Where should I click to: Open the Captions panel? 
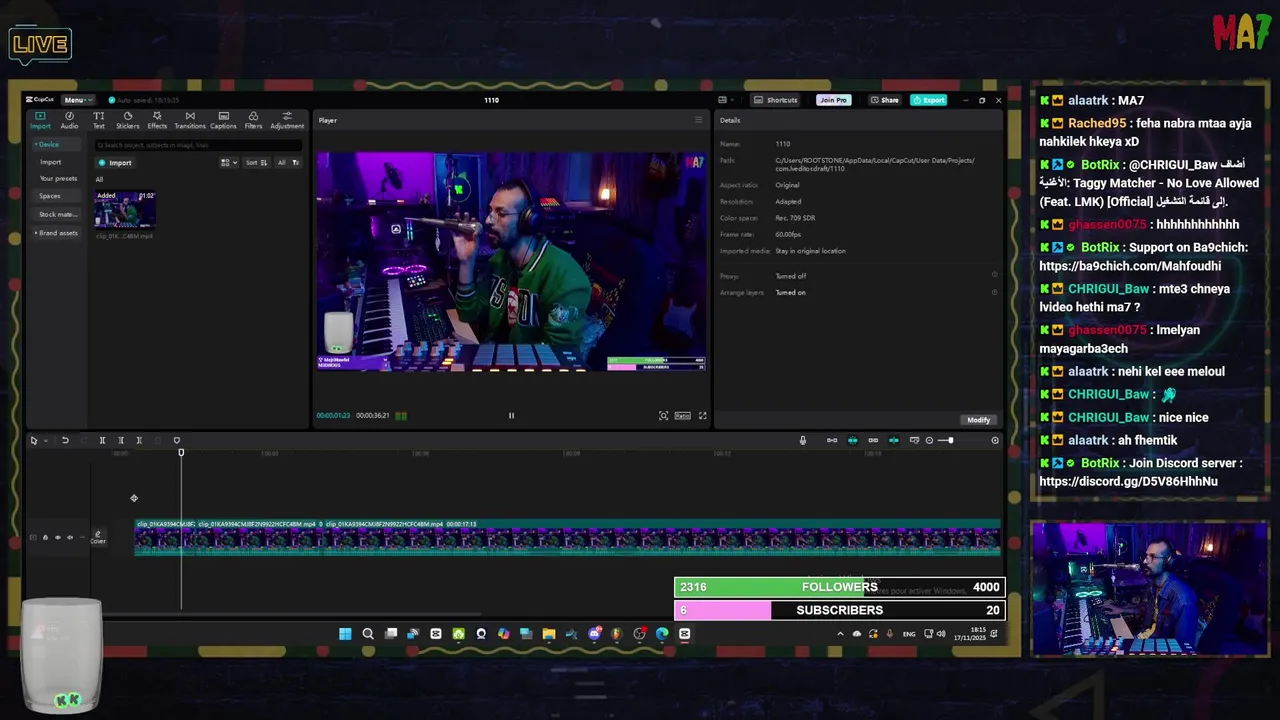223,120
